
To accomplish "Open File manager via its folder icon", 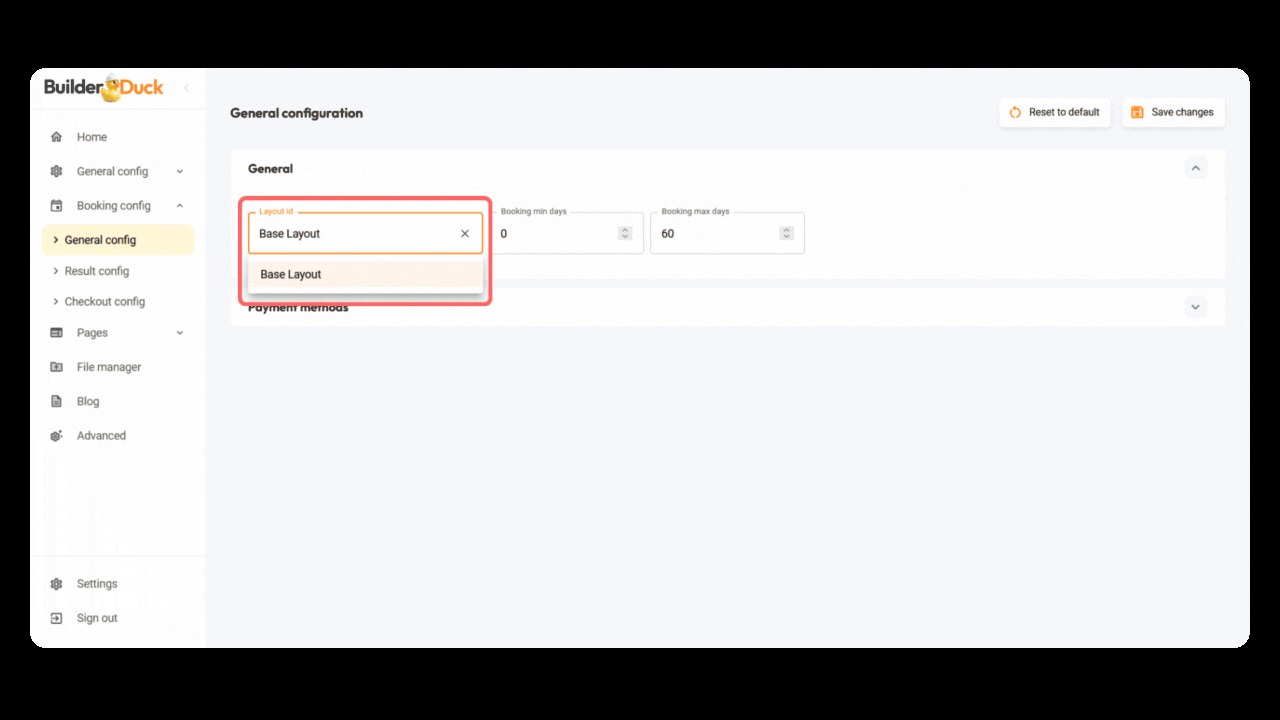I will point(57,367).
